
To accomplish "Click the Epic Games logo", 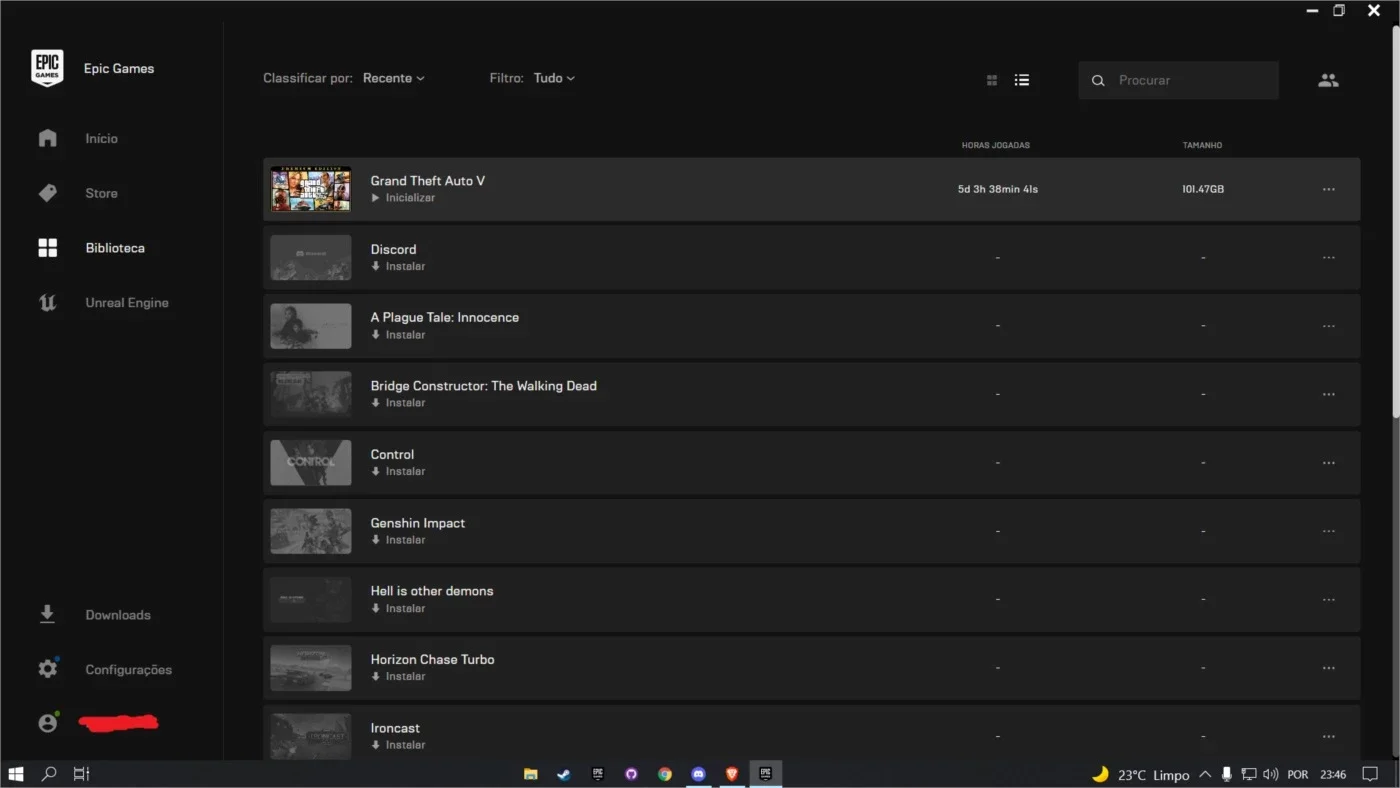I will (x=47, y=69).
